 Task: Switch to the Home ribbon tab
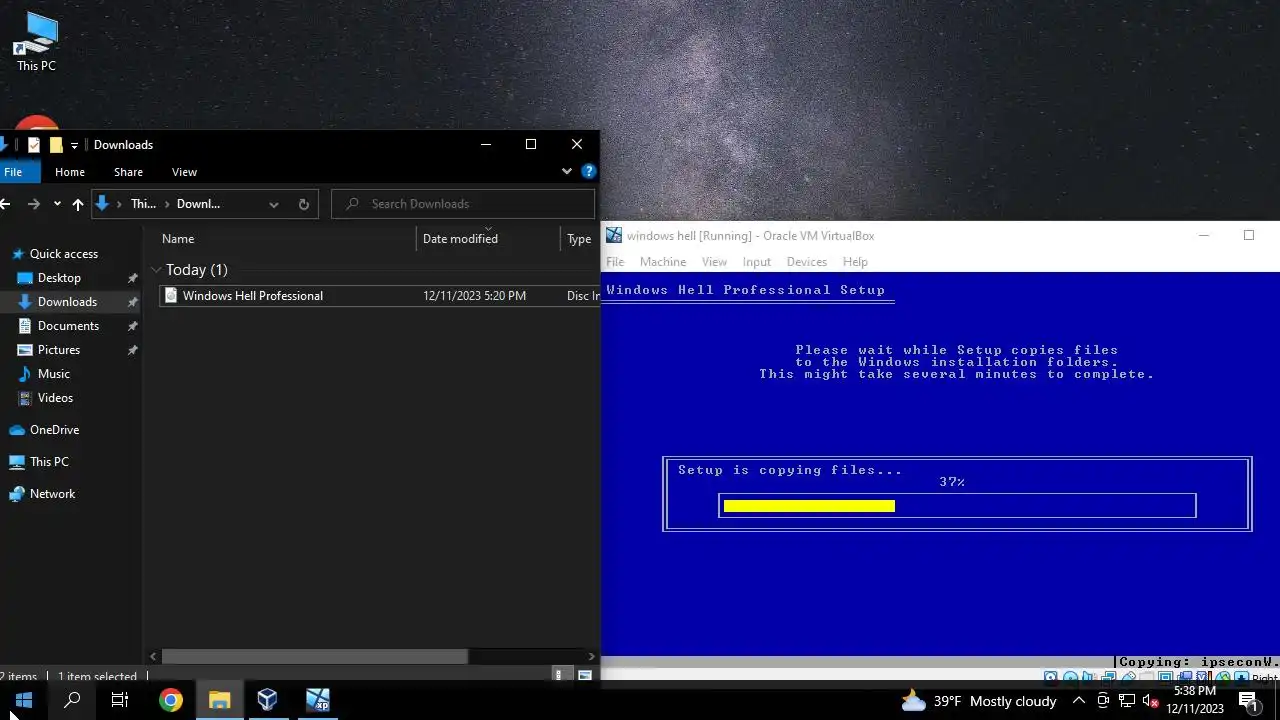(70, 172)
